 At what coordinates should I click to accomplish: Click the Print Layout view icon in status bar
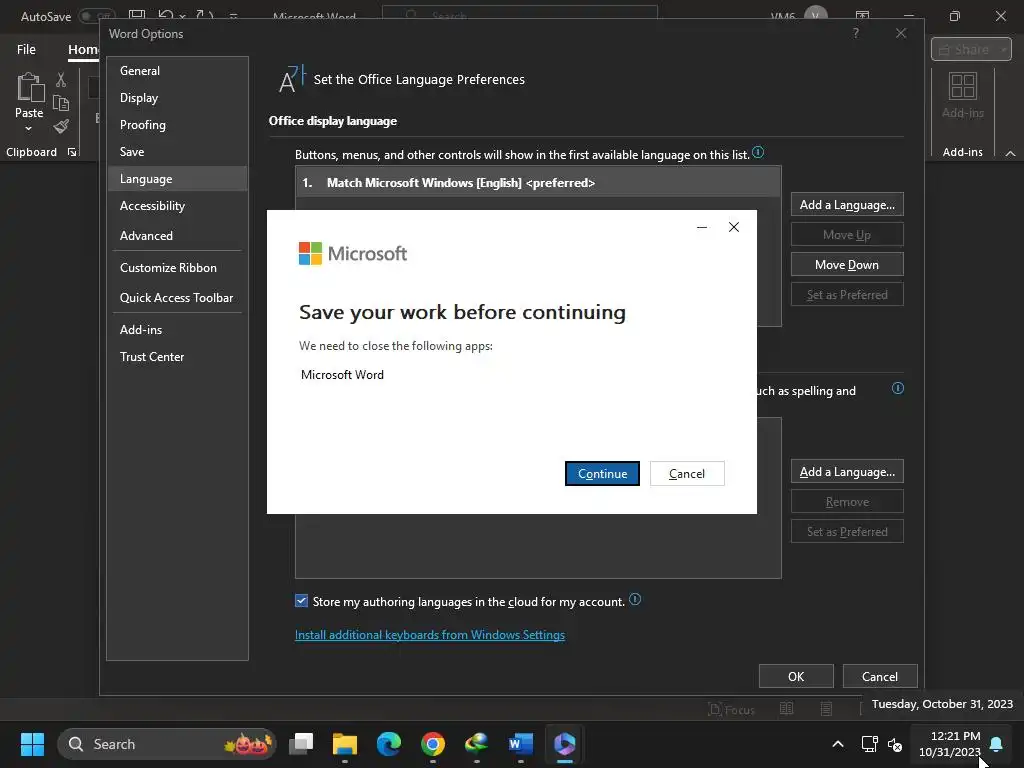(826, 709)
